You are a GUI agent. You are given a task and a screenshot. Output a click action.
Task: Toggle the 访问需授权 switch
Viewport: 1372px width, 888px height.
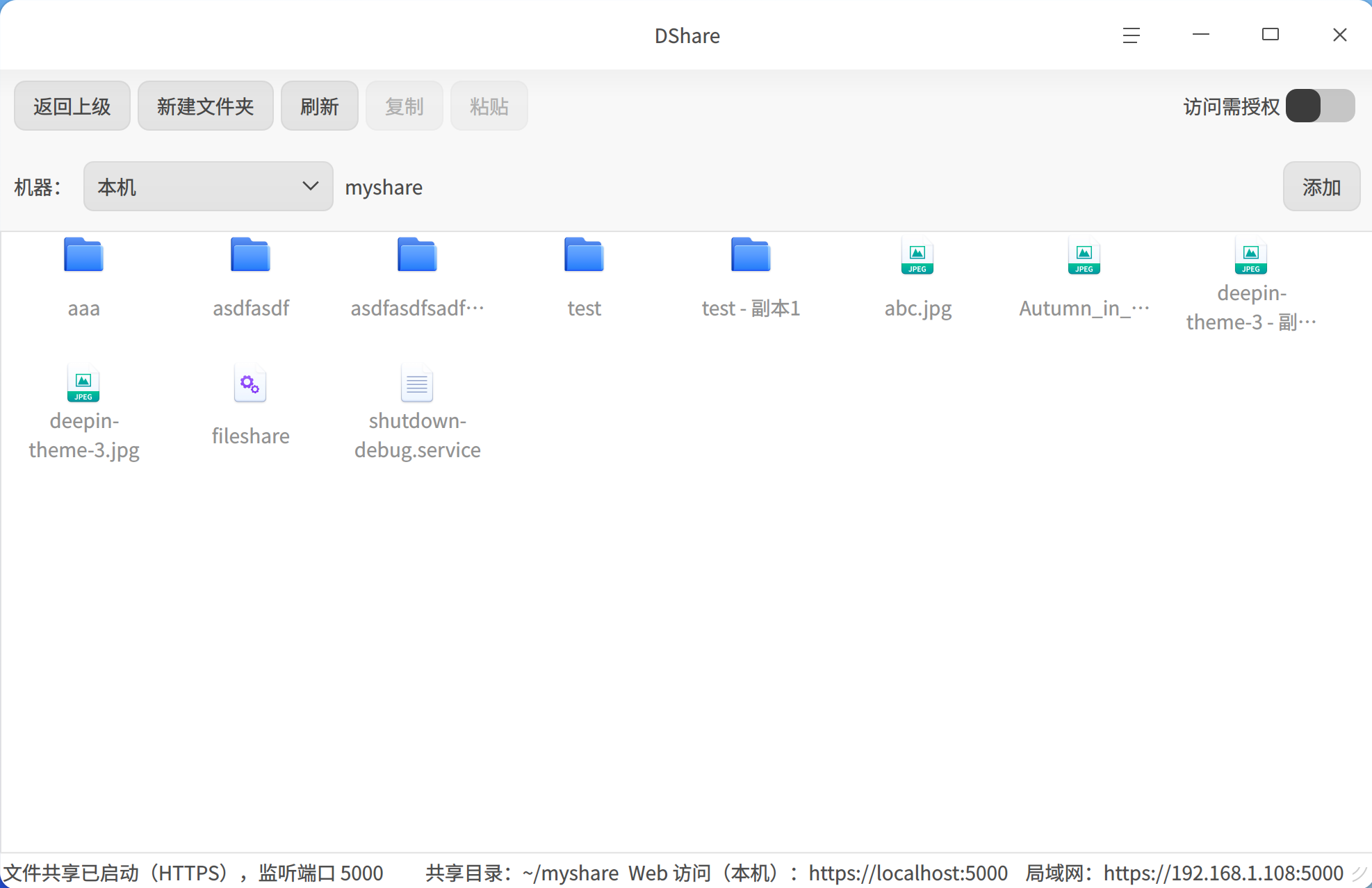coord(1320,106)
